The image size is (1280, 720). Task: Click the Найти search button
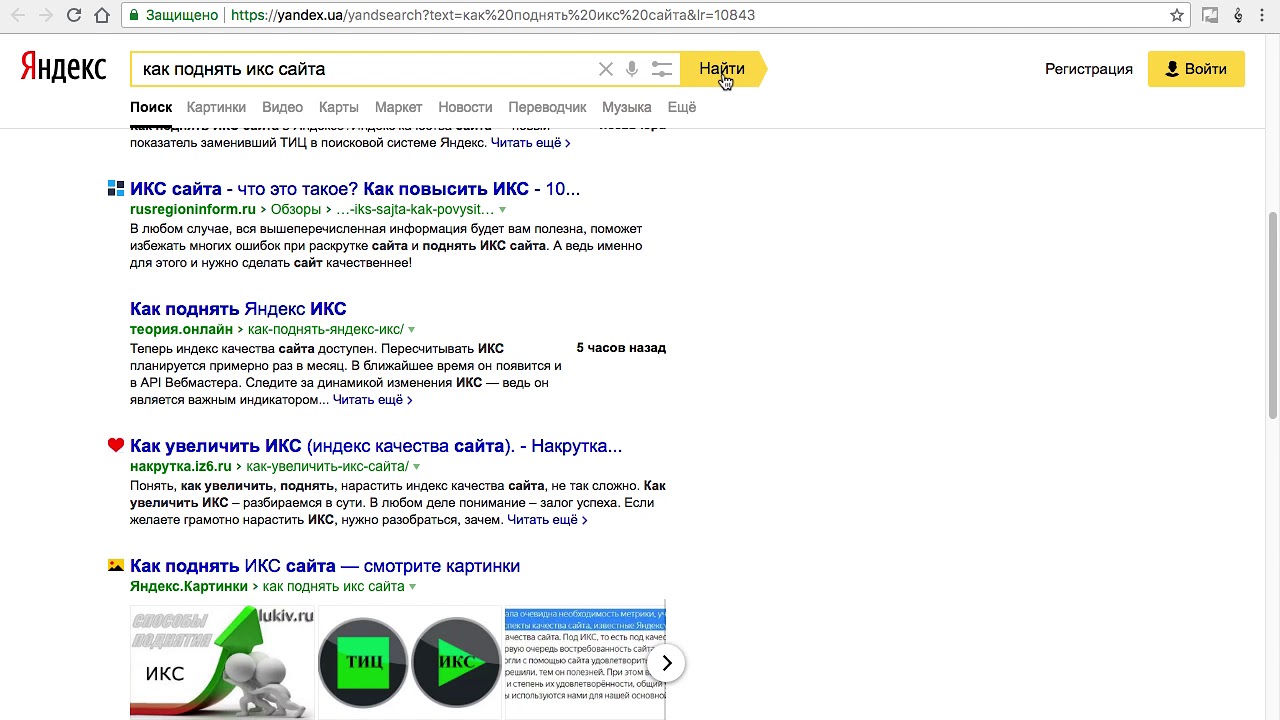722,69
